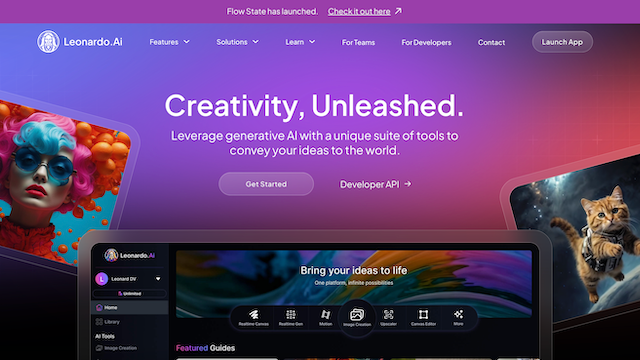
Task: Click the Launch App button
Action: (x=562, y=42)
